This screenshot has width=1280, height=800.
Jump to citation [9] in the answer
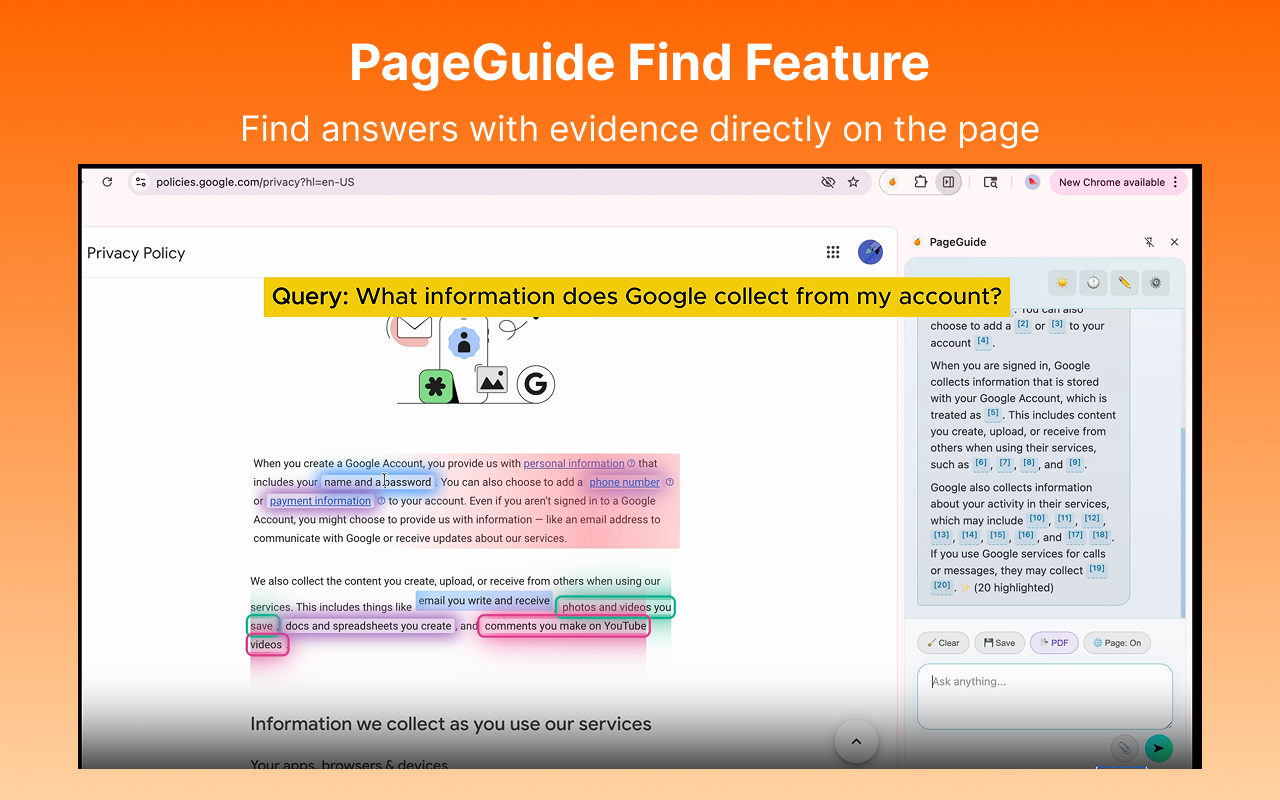click(1075, 463)
